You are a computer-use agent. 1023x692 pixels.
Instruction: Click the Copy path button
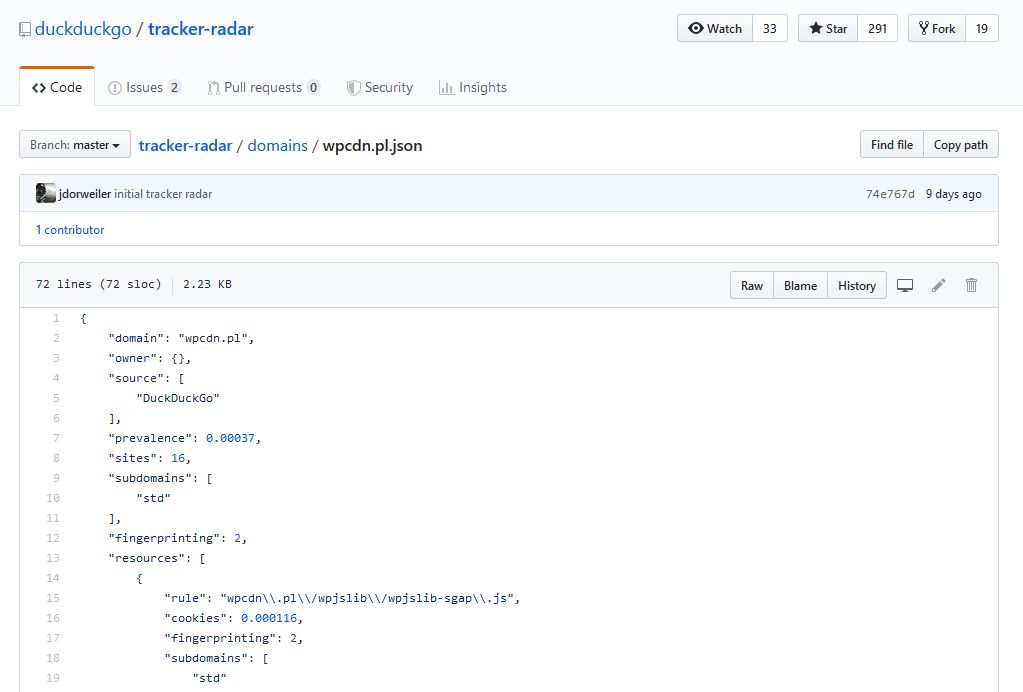click(x=959, y=144)
